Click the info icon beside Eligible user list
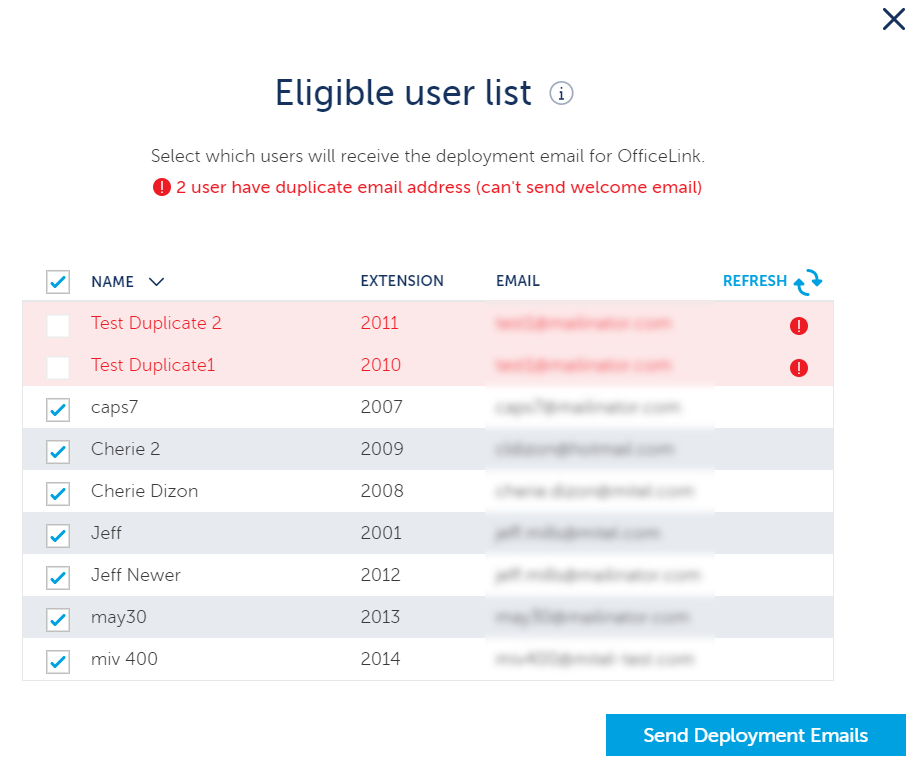 pos(562,94)
